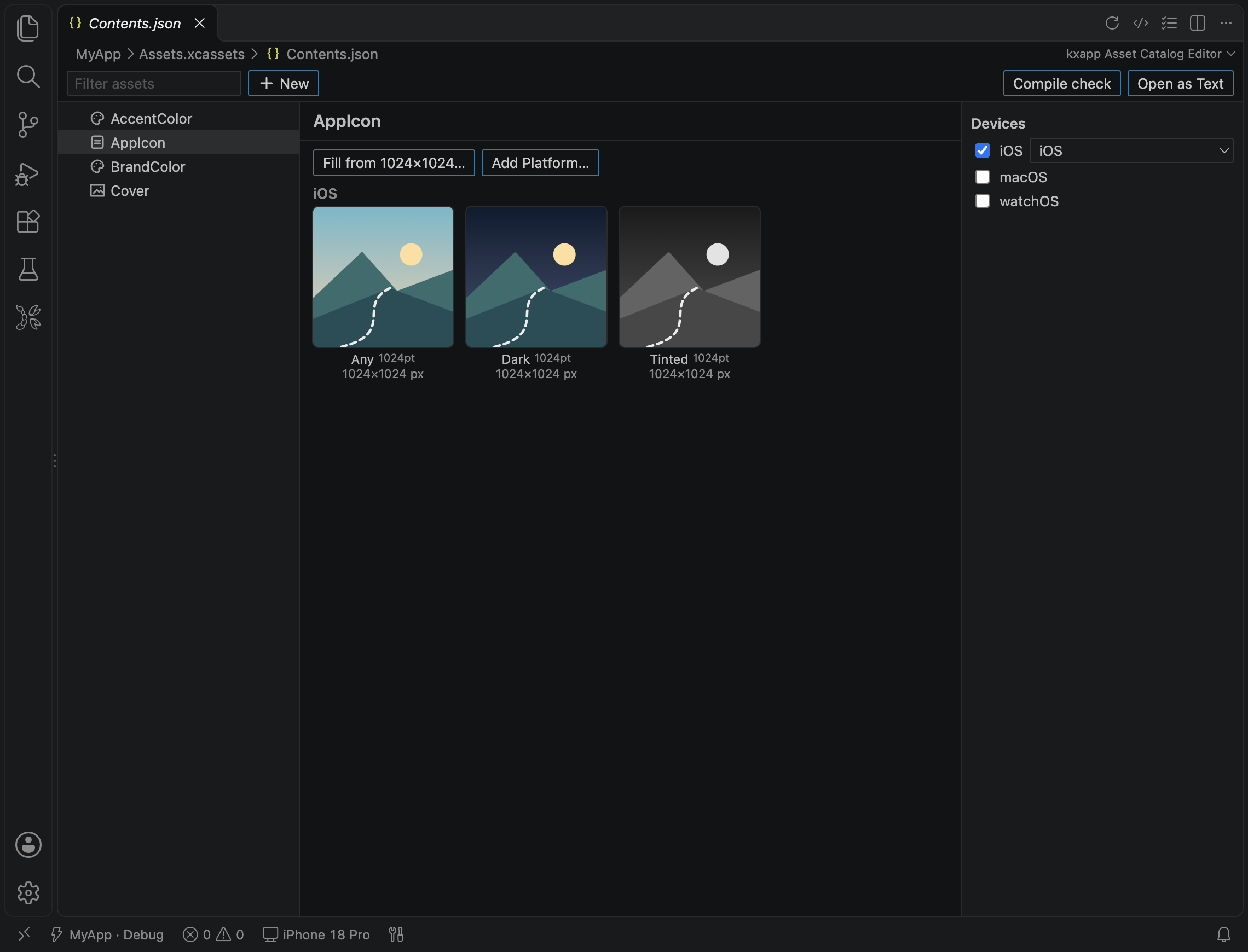Select the Any appearance icon thumbnail
This screenshot has width=1248, height=952.
click(383, 276)
